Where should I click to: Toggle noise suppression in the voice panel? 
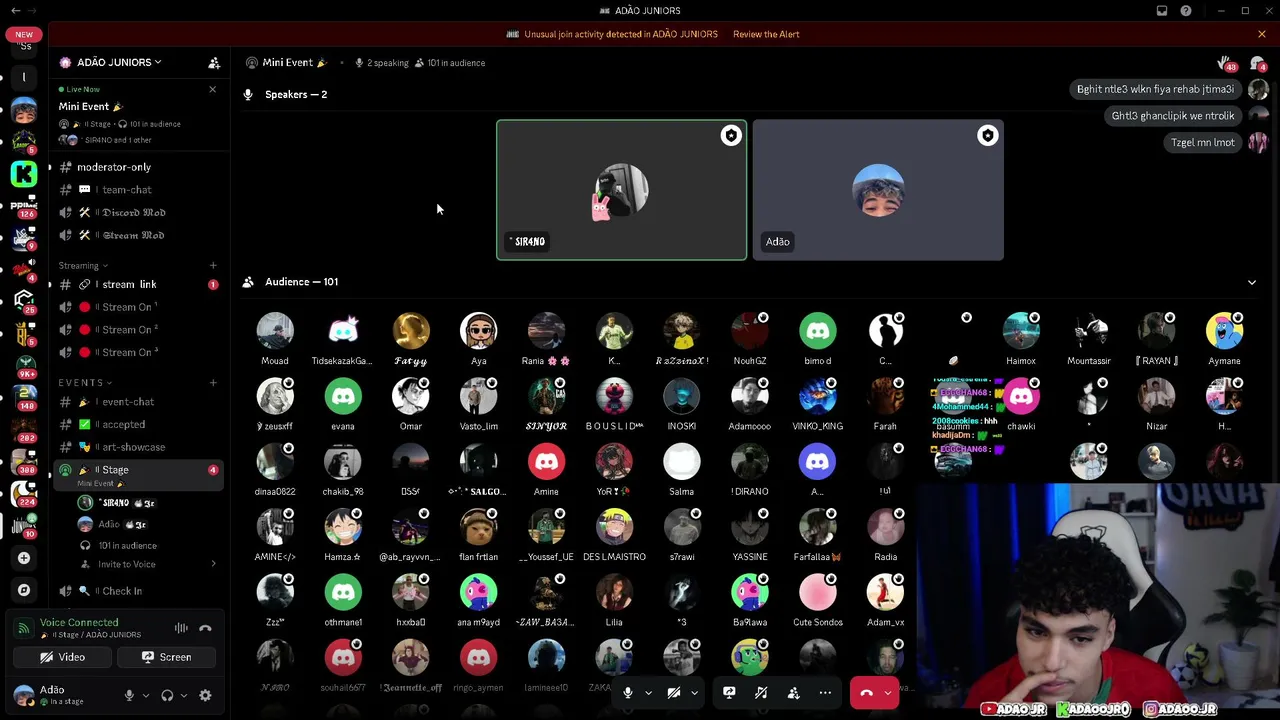pyautogui.click(x=181, y=628)
